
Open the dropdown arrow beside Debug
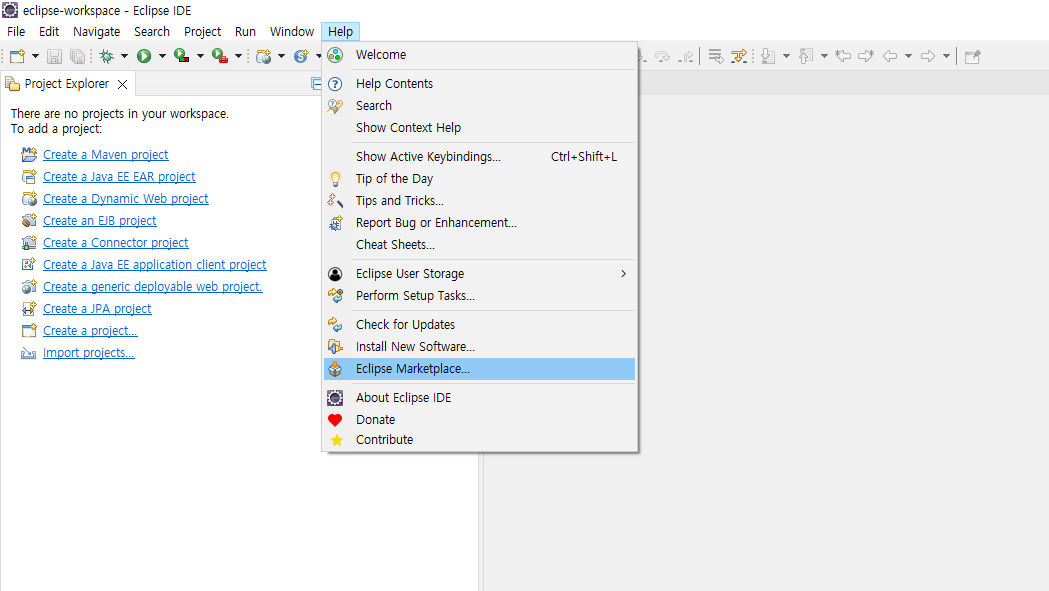124,56
